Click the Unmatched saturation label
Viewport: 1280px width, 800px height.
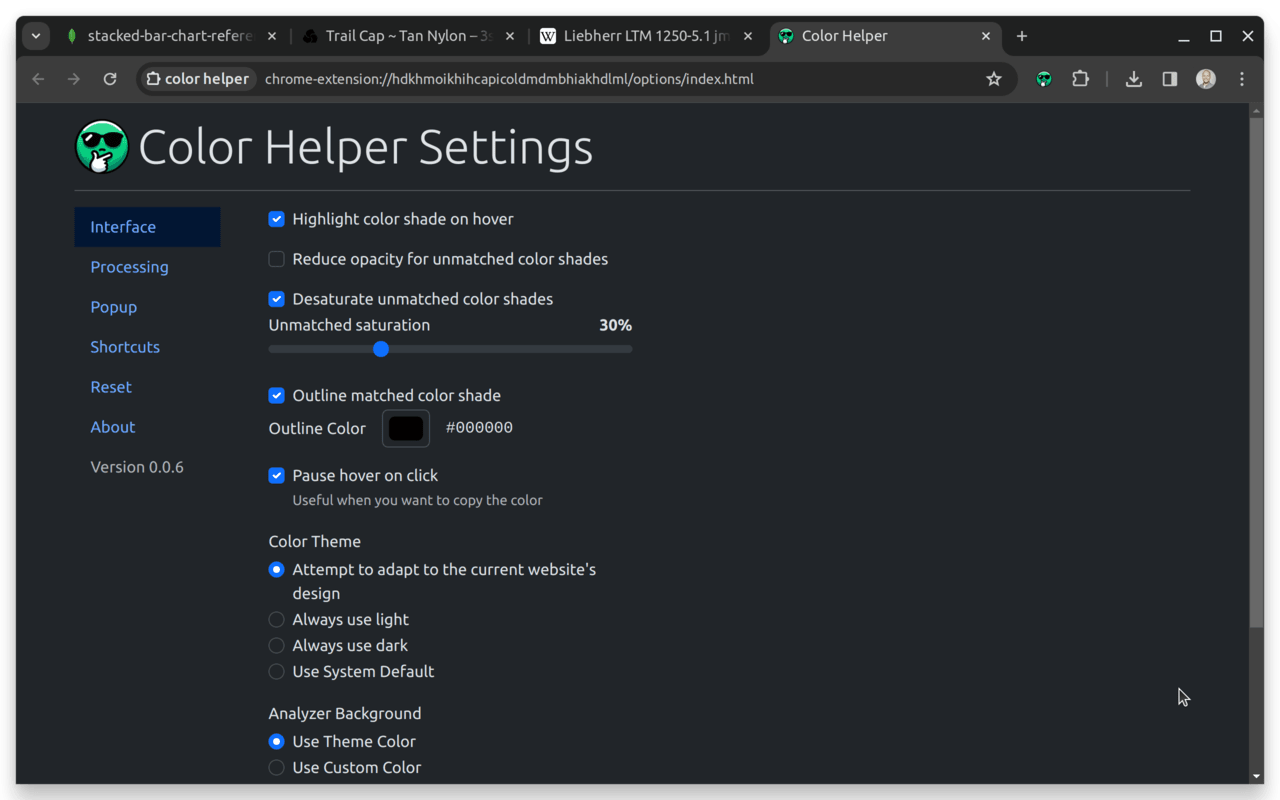click(349, 325)
